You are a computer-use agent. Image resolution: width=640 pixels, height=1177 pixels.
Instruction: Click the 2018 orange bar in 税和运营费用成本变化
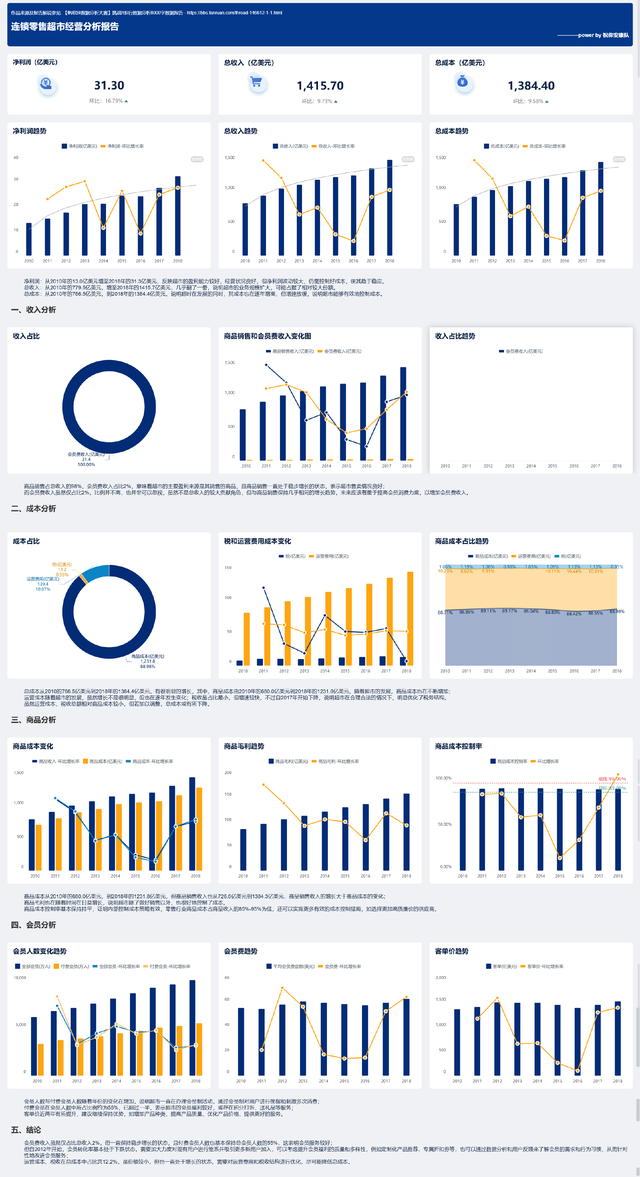(410, 619)
